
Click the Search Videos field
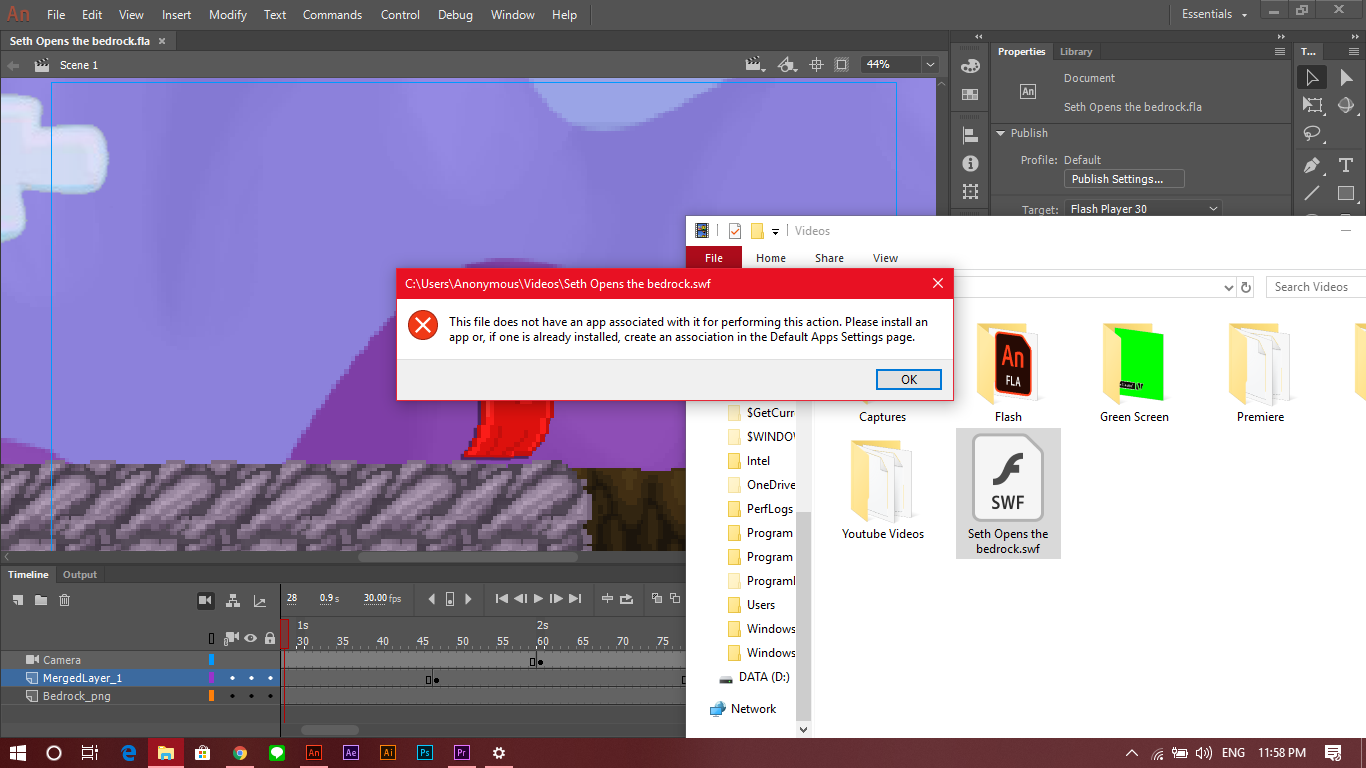(1316, 287)
